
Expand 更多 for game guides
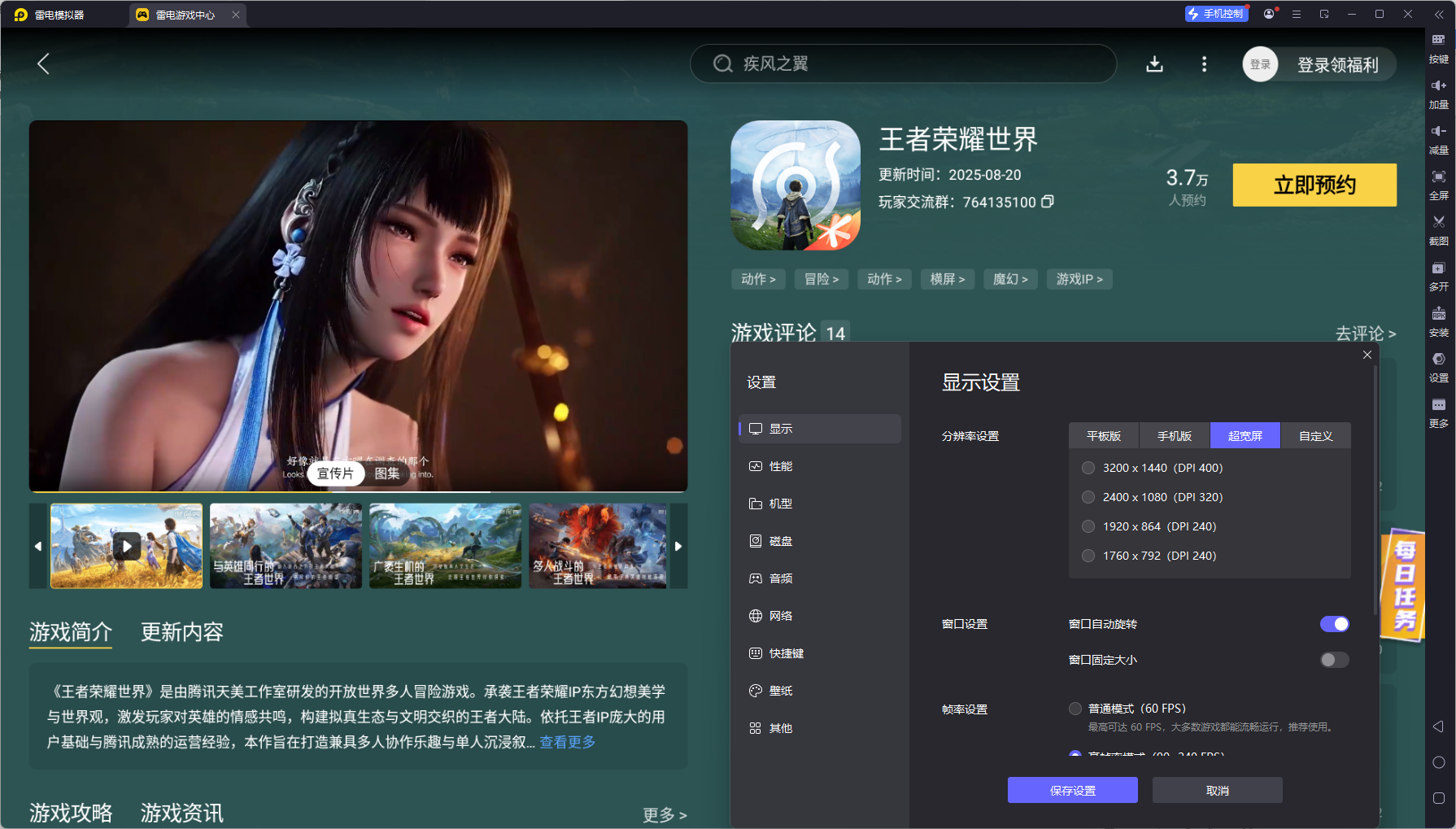tap(665, 814)
